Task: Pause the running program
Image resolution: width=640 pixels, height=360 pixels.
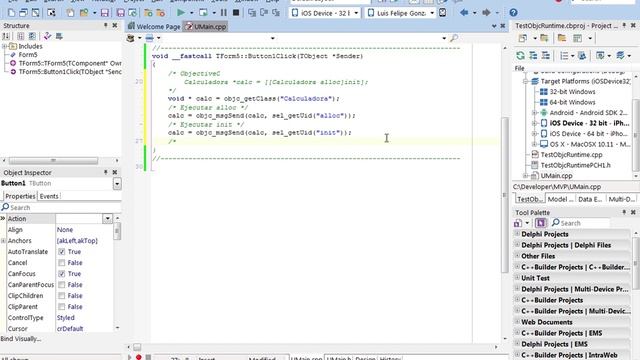Action: pos(224,13)
